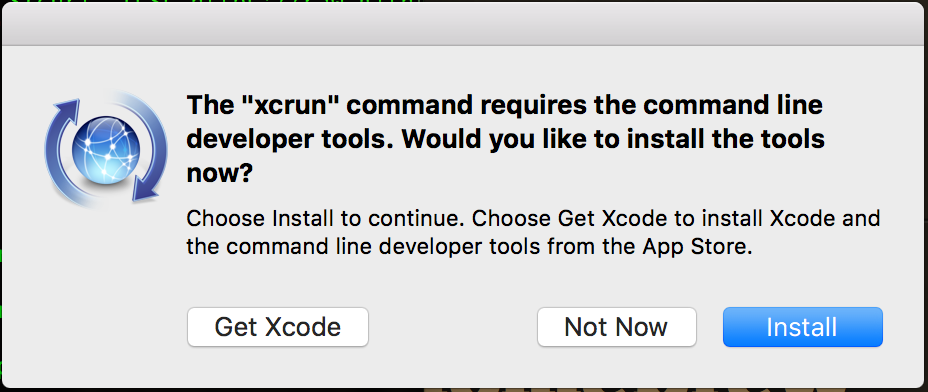Click the Software Update icon
The width and height of the screenshot is (928, 392).
click(x=106, y=149)
